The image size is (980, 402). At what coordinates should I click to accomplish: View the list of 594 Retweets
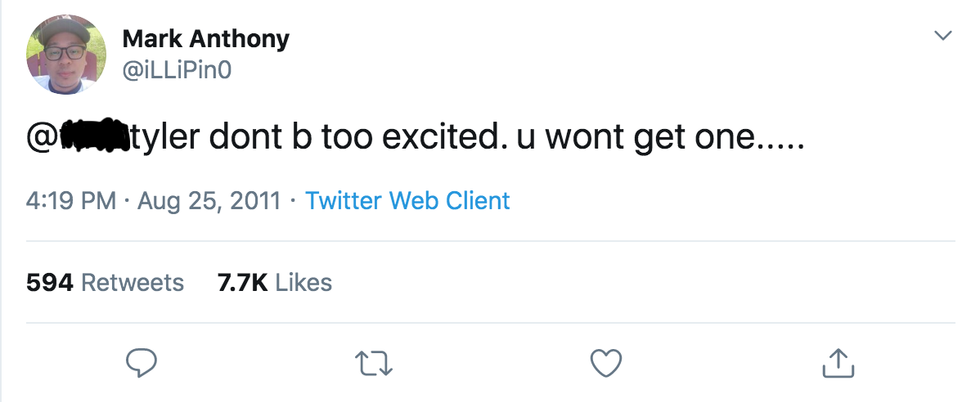(x=105, y=283)
